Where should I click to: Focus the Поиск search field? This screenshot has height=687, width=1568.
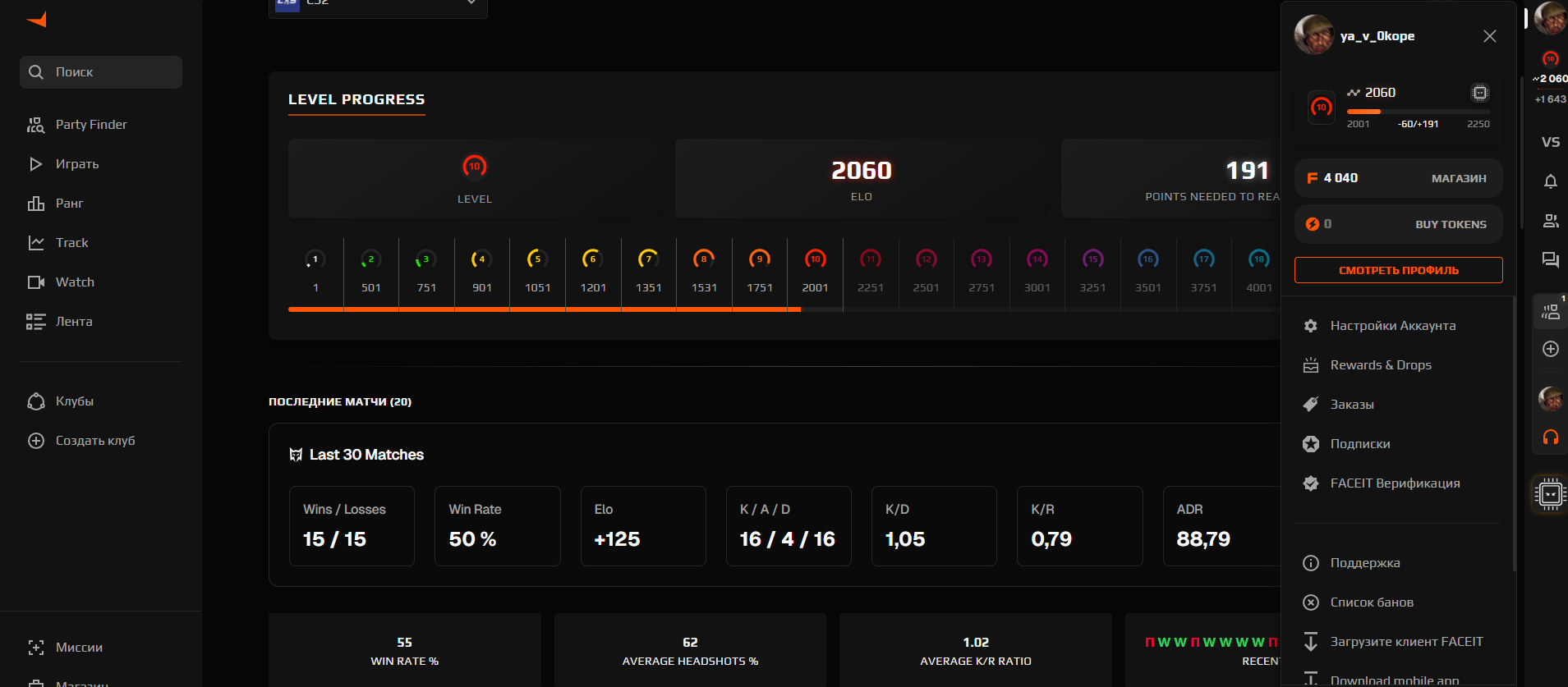coord(101,72)
